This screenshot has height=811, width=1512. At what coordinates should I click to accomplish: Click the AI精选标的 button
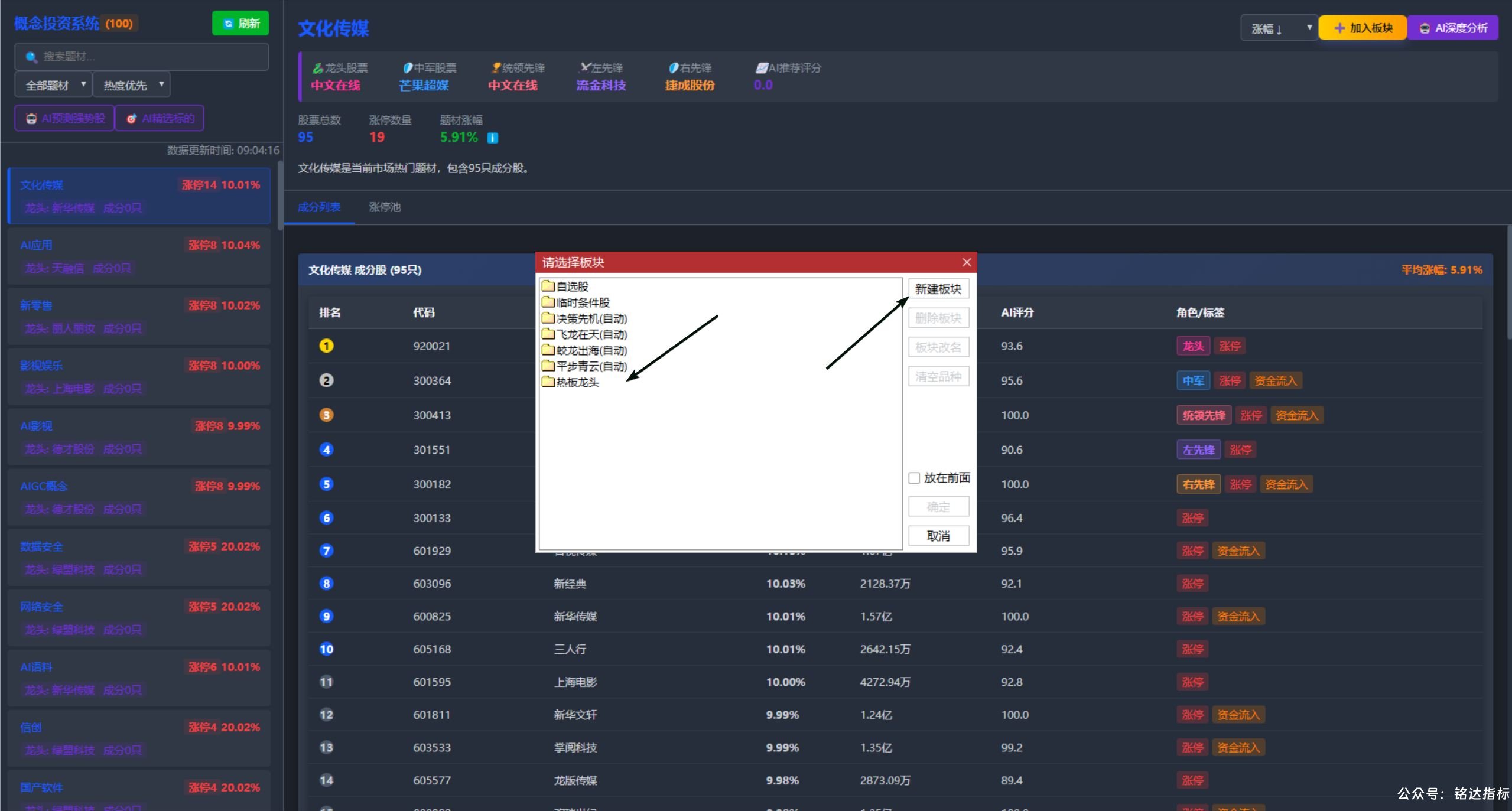160,119
